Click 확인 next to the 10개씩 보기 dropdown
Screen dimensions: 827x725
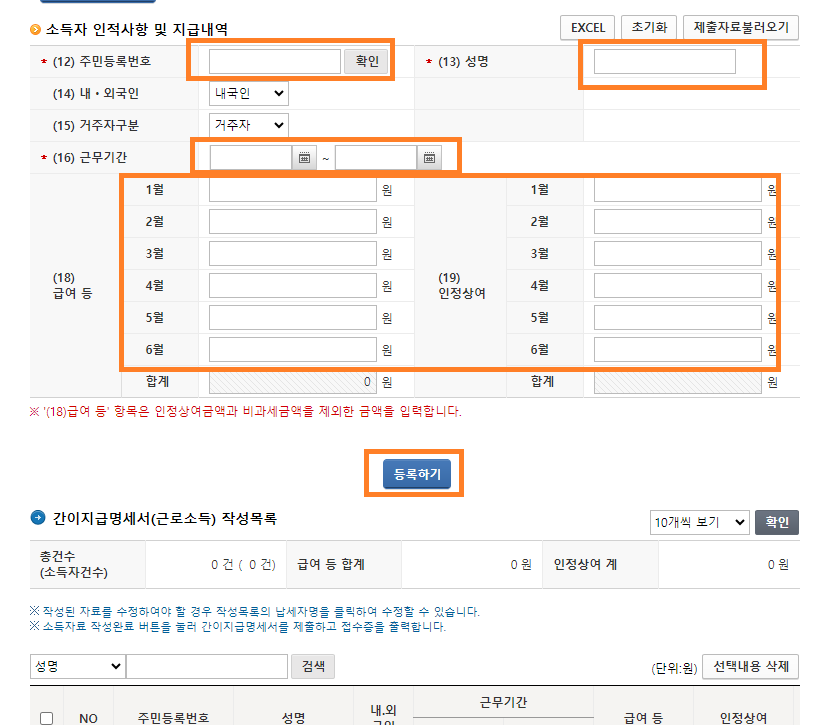pos(777,522)
